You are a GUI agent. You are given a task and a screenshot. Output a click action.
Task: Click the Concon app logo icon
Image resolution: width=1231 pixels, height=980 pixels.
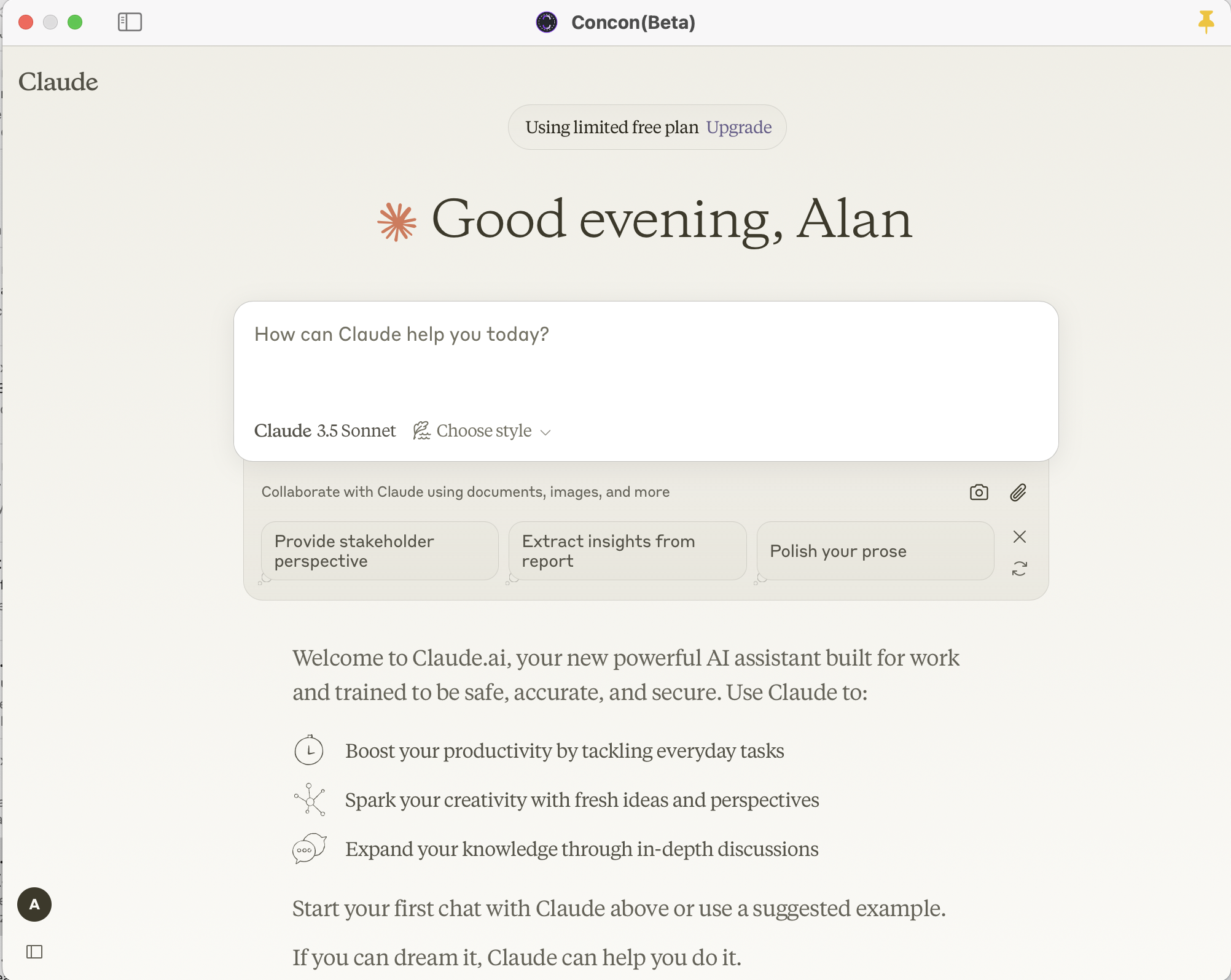click(x=546, y=22)
